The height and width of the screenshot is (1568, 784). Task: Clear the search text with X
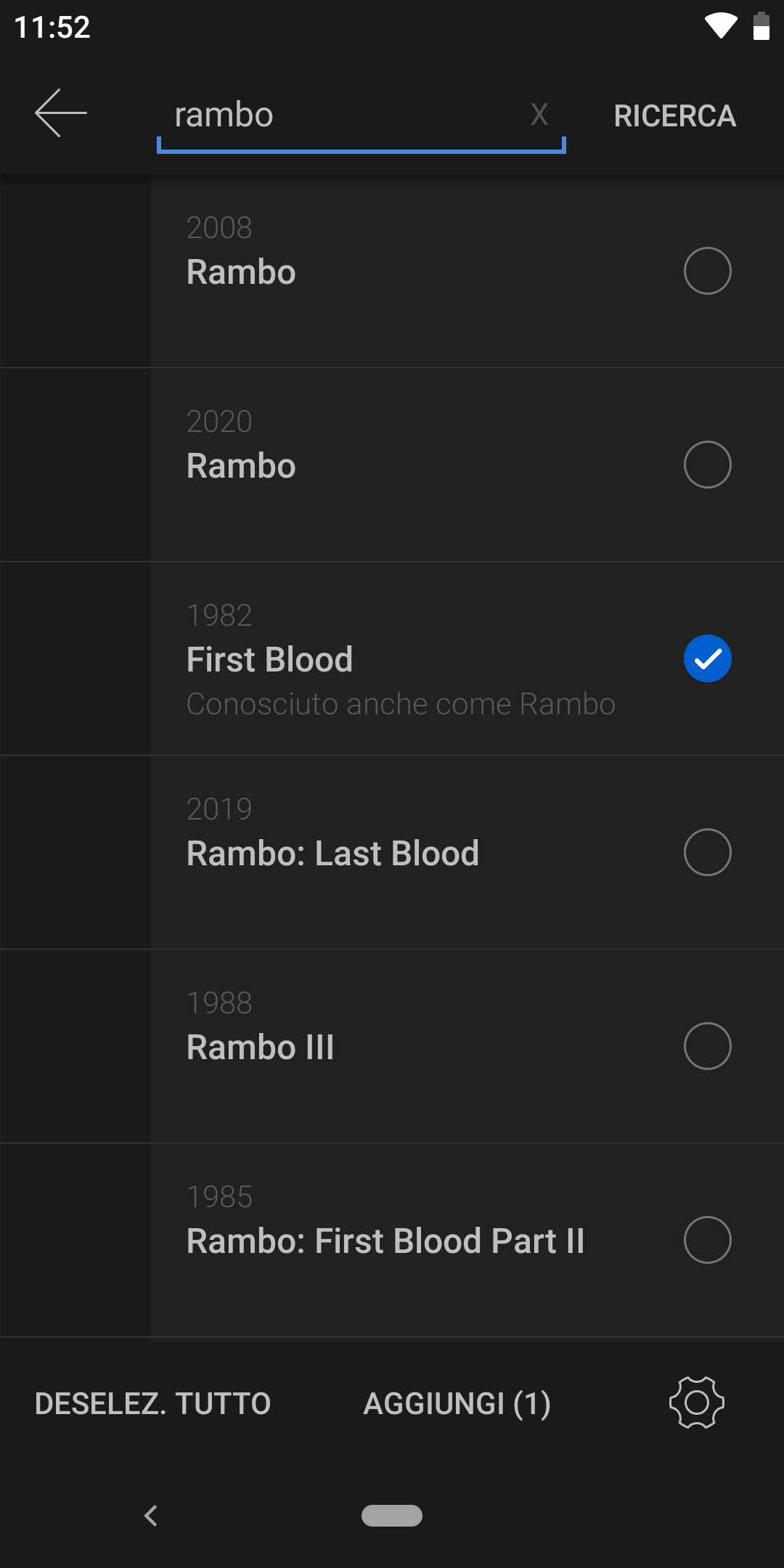tap(539, 114)
